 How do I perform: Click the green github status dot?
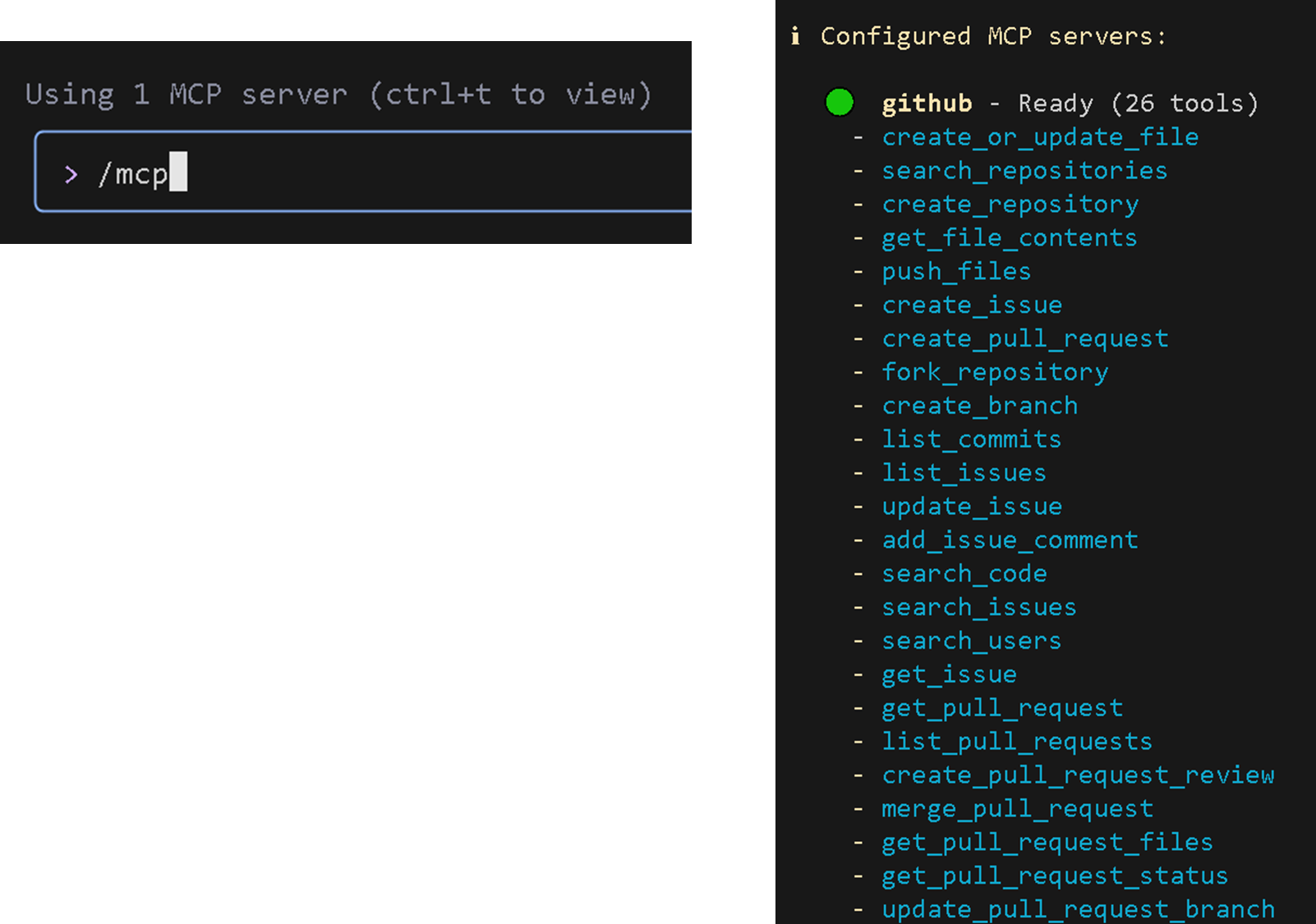840,103
